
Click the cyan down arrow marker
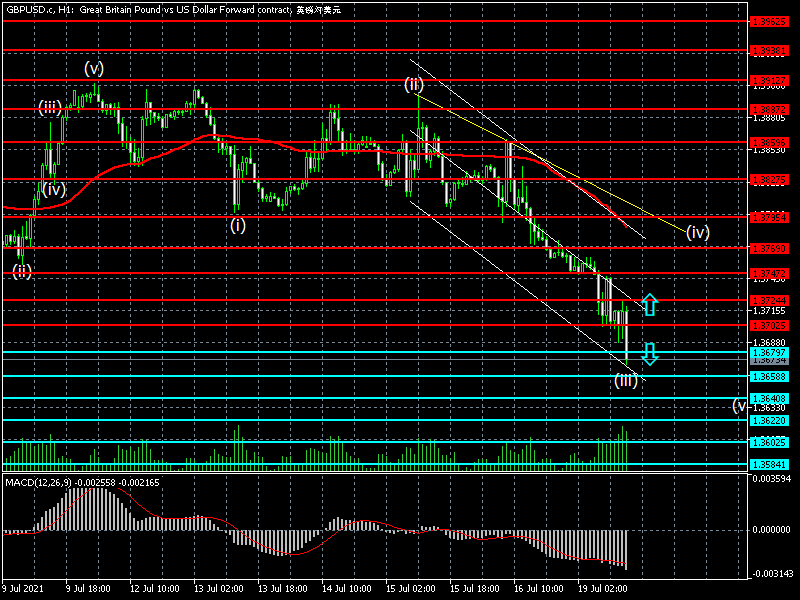pyautogui.click(x=649, y=353)
